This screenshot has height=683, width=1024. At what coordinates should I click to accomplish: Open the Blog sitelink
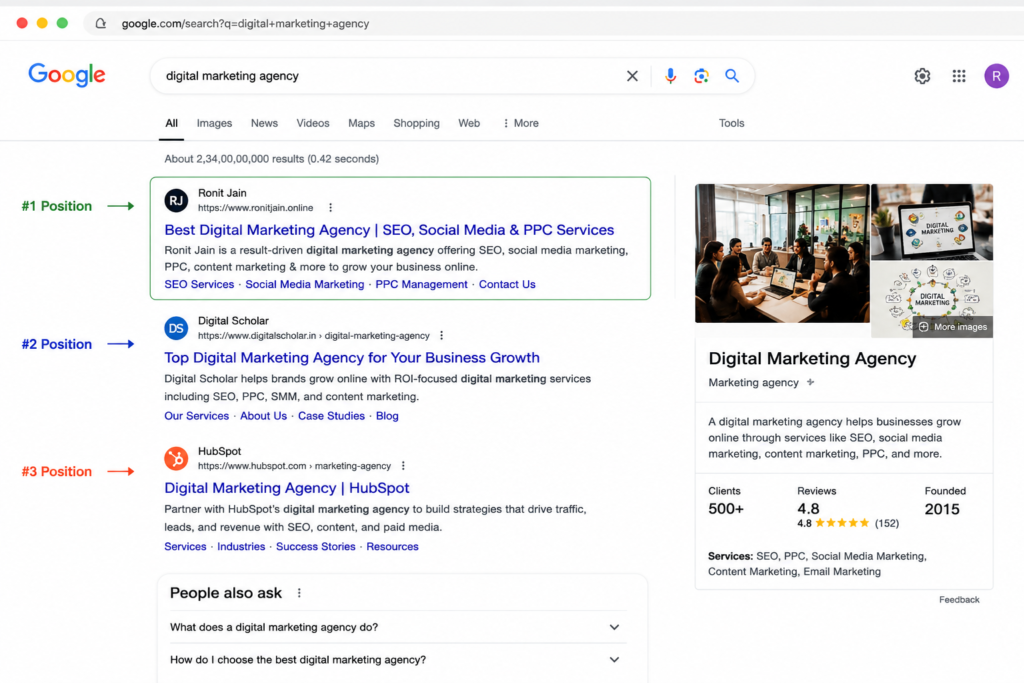click(387, 416)
